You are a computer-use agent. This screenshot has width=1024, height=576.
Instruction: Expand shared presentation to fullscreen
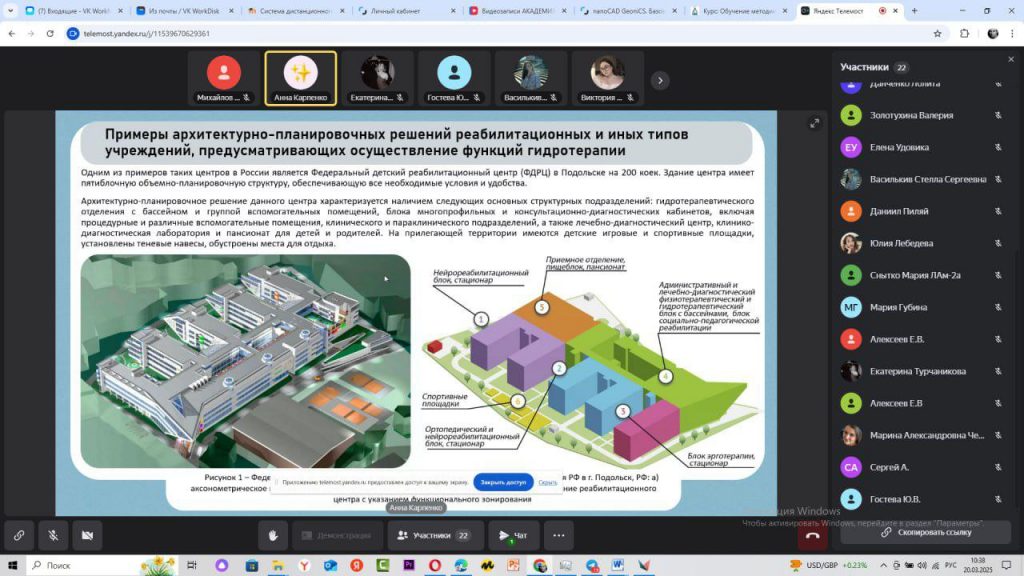815,123
